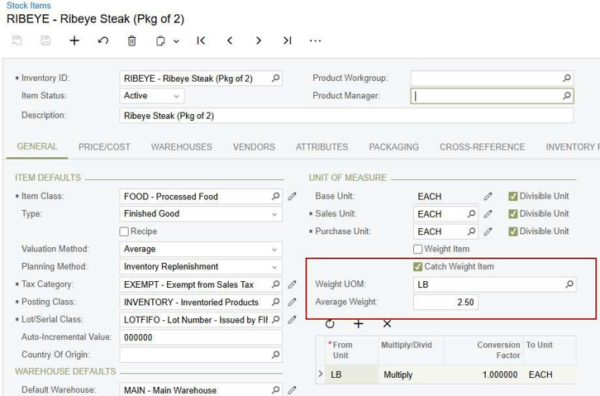
Task: Follow the Stock Items breadcrumb link
Action: (29, 5)
